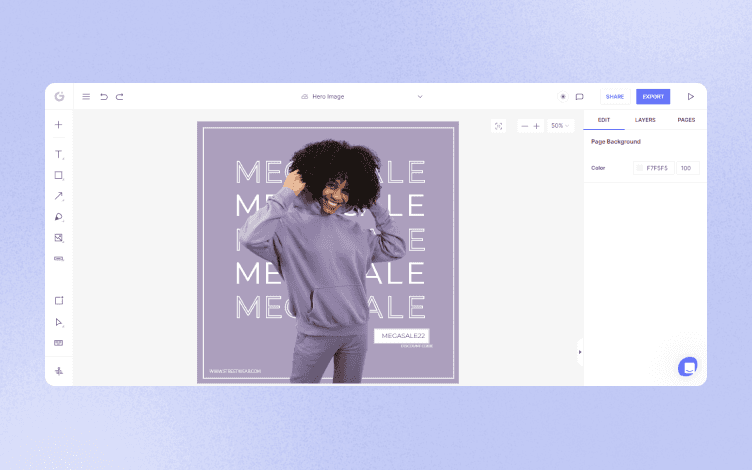This screenshot has width=752, height=470.
Task: Click the play preview icon
Action: [691, 96]
